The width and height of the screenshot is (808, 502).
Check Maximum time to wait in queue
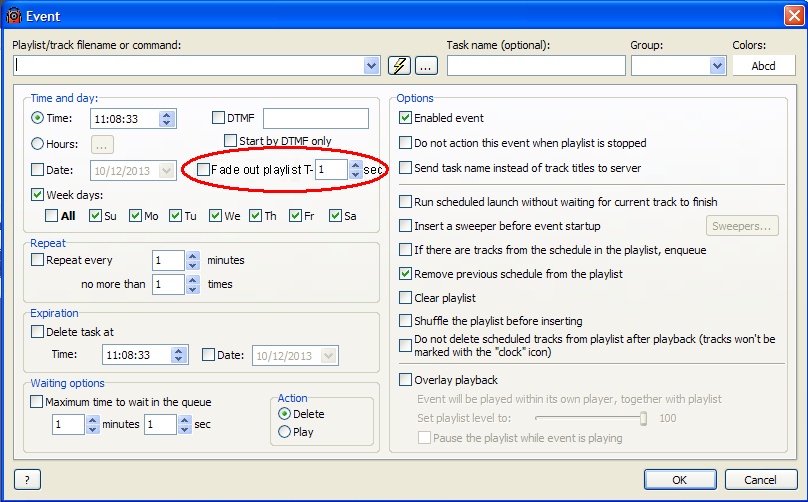tap(37, 401)
